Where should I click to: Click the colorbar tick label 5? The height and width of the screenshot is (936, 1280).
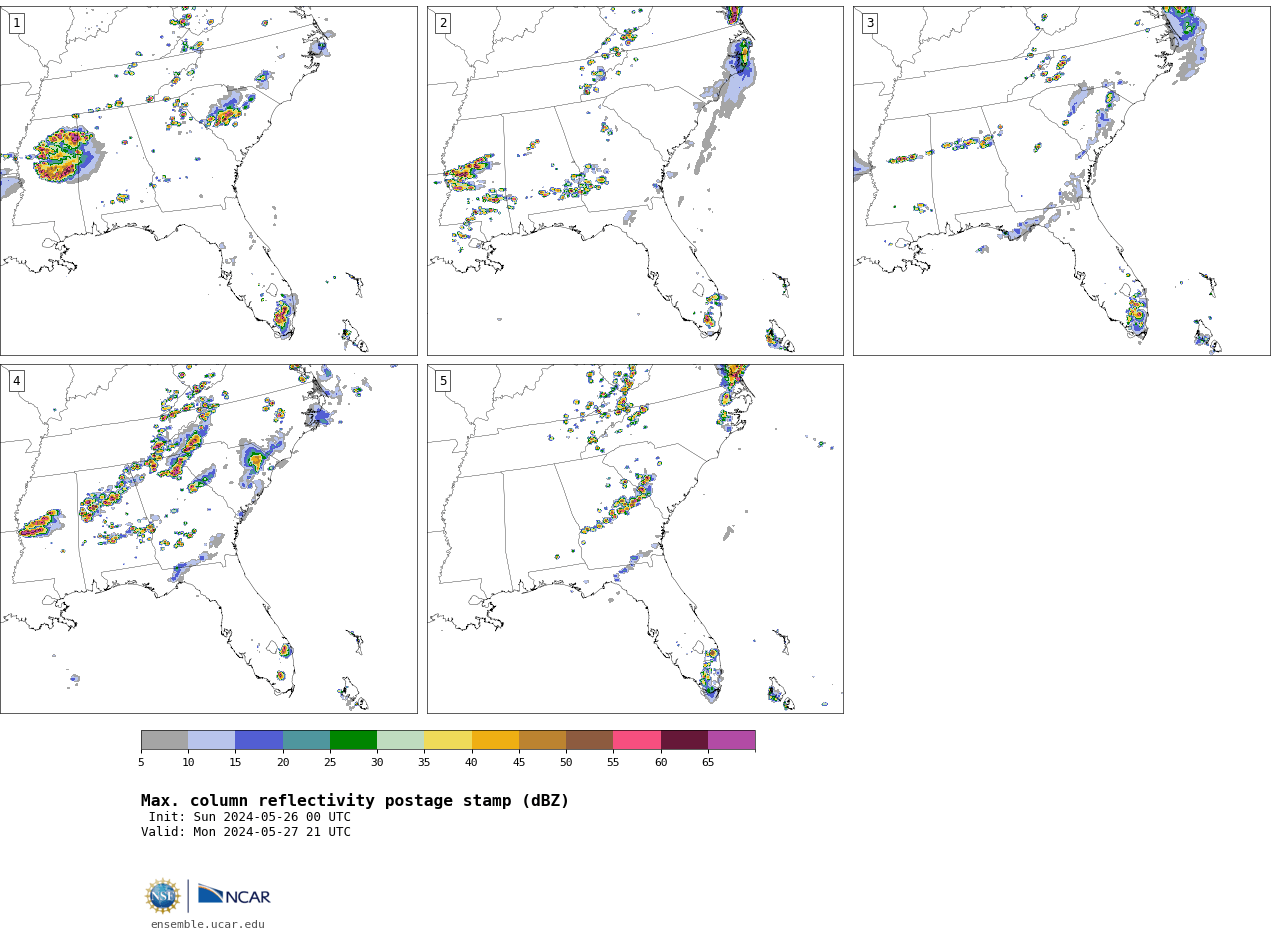click(141, 762)
